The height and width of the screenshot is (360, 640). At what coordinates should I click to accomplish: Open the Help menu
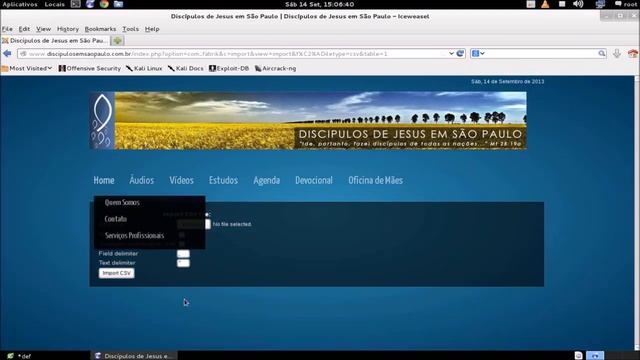152,29
